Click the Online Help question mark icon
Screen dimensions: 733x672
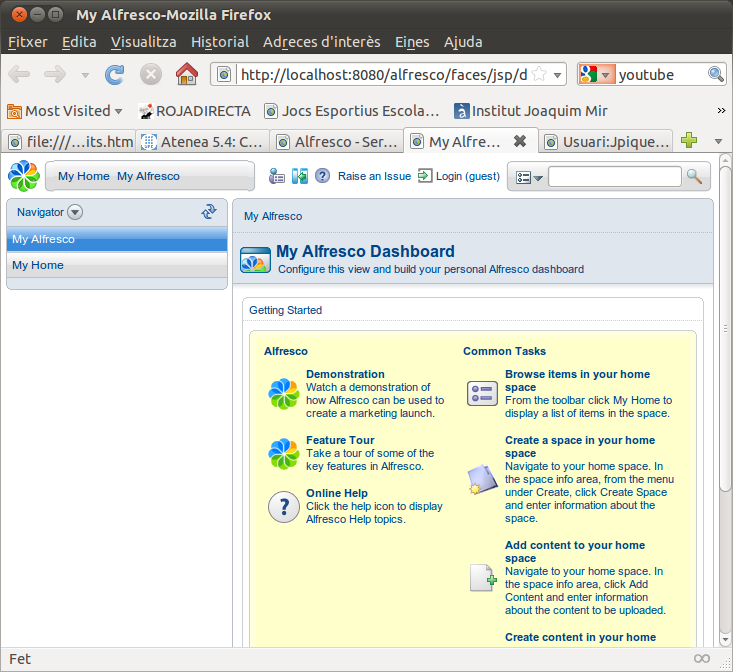point(284,507)
